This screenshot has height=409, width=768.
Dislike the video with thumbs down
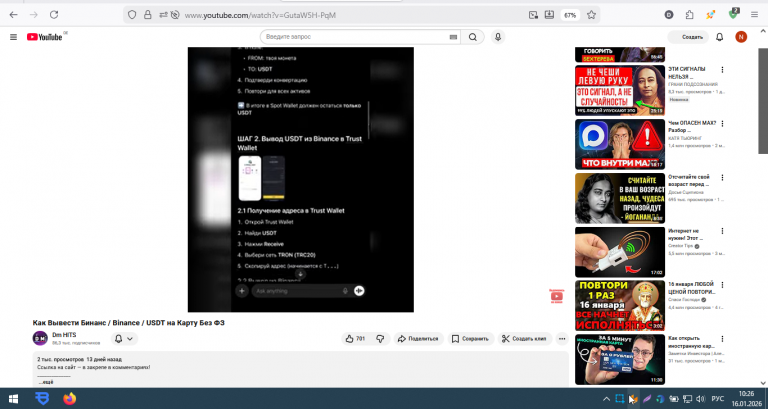tap(380, 338)
